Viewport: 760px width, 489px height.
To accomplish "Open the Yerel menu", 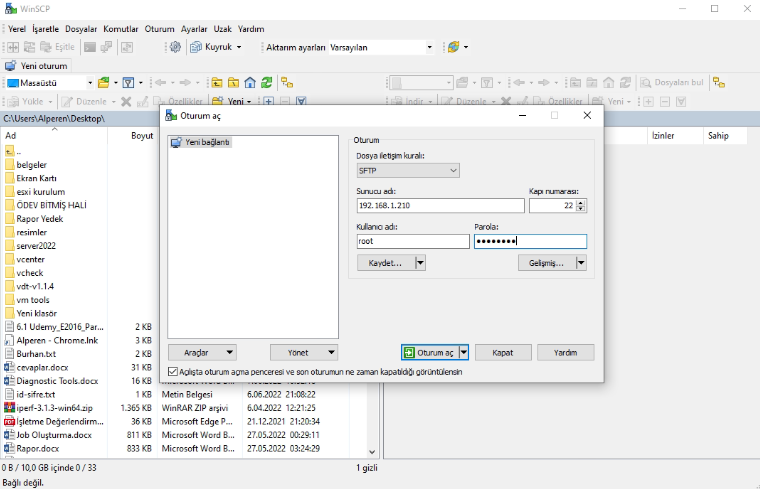I will tap(16, 29).
